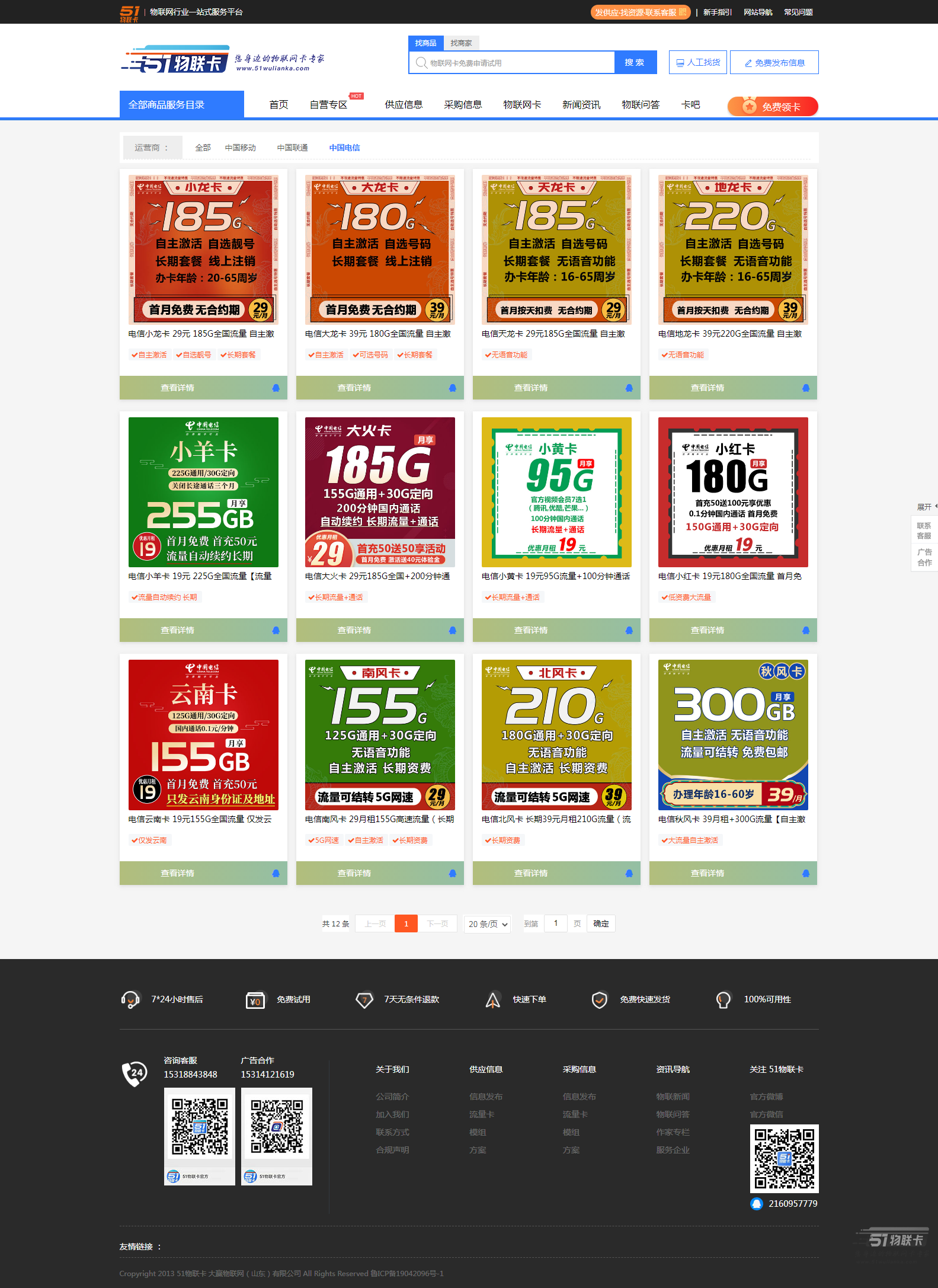Click QQ bell icon on 电信小羊卡 card

point(276,630)
